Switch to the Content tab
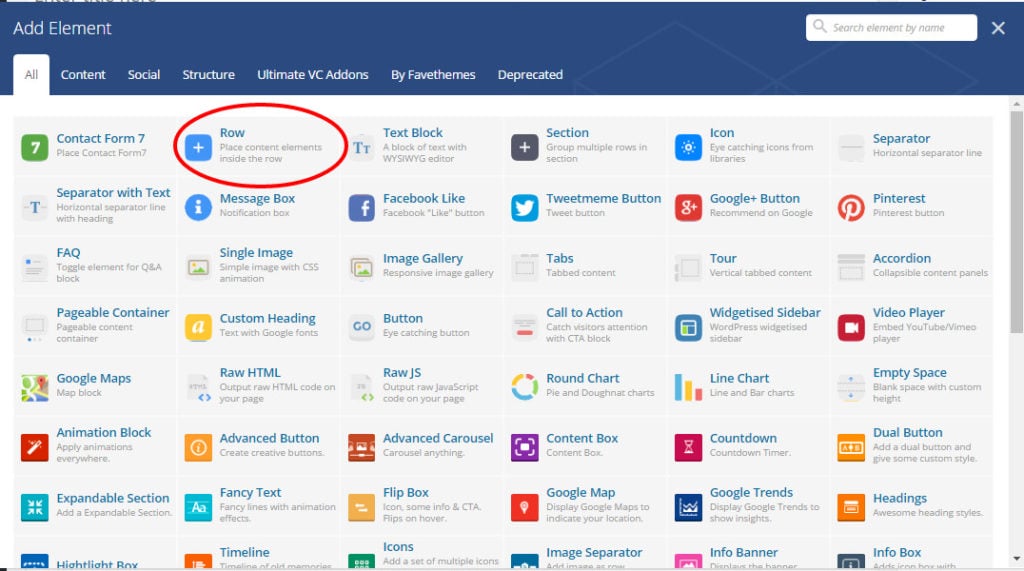 [83, 74]
